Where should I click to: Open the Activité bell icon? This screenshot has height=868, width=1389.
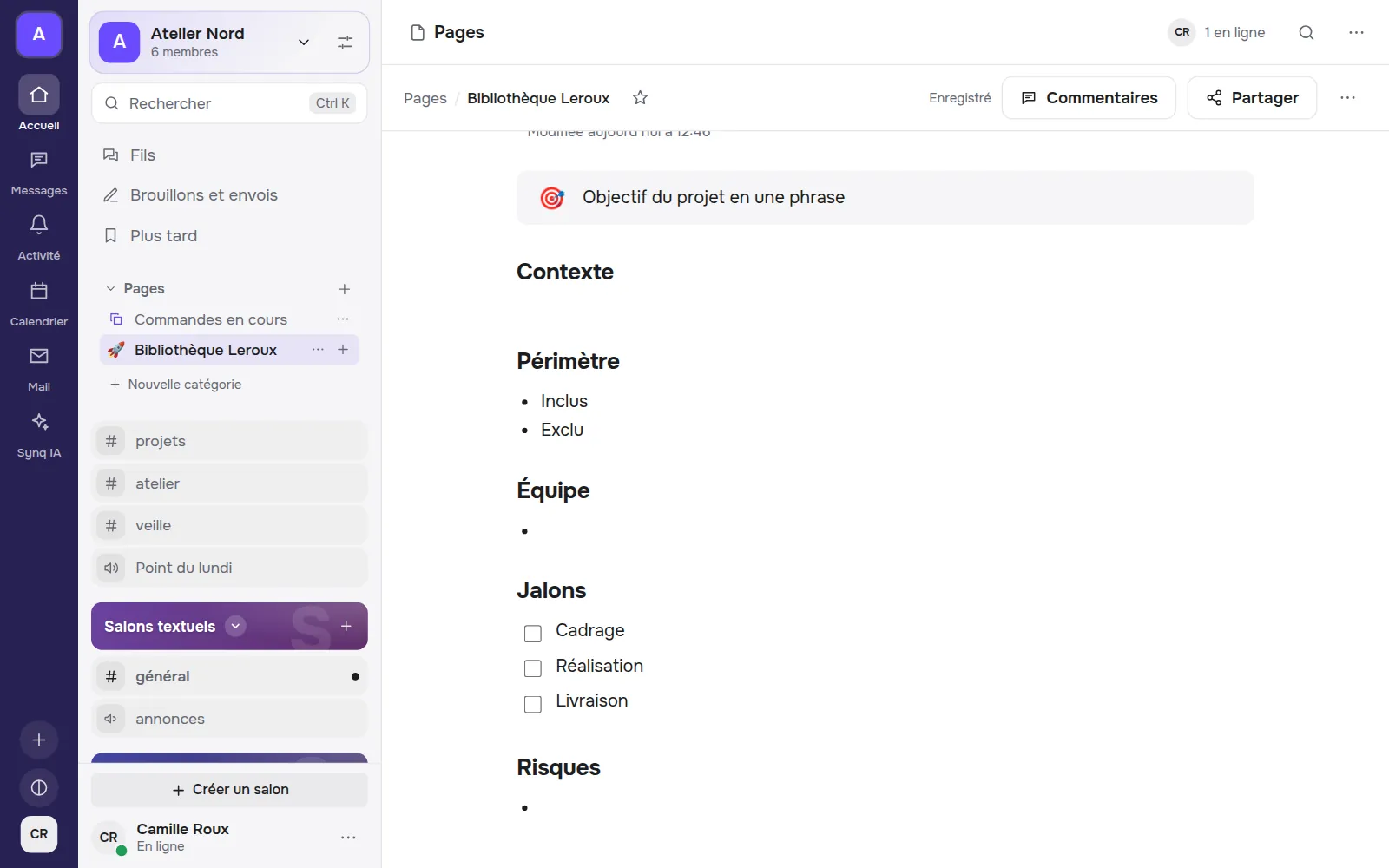pyautogui.click(x=39, y=226)
